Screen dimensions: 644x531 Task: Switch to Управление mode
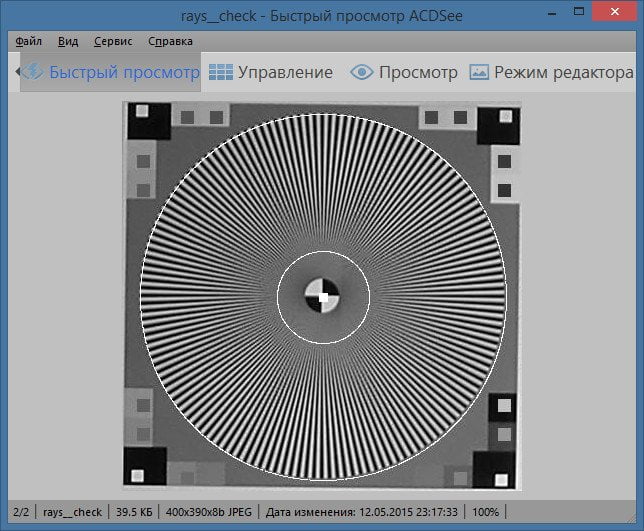point(285,72)
